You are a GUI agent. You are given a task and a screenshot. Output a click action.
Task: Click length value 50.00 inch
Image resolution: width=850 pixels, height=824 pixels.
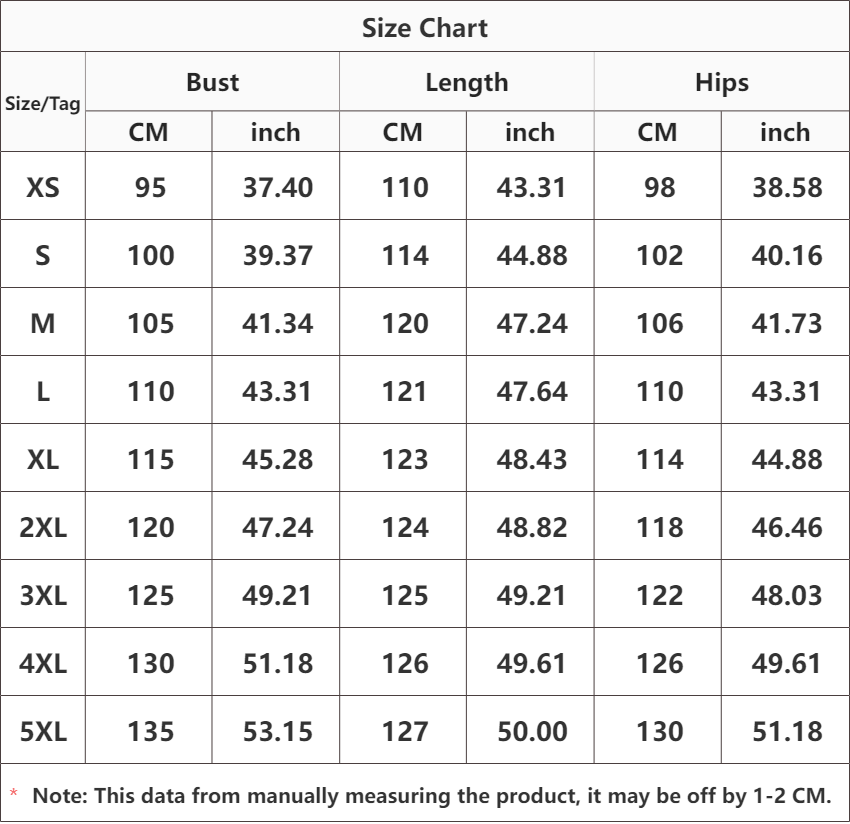(x=532, y=731)
